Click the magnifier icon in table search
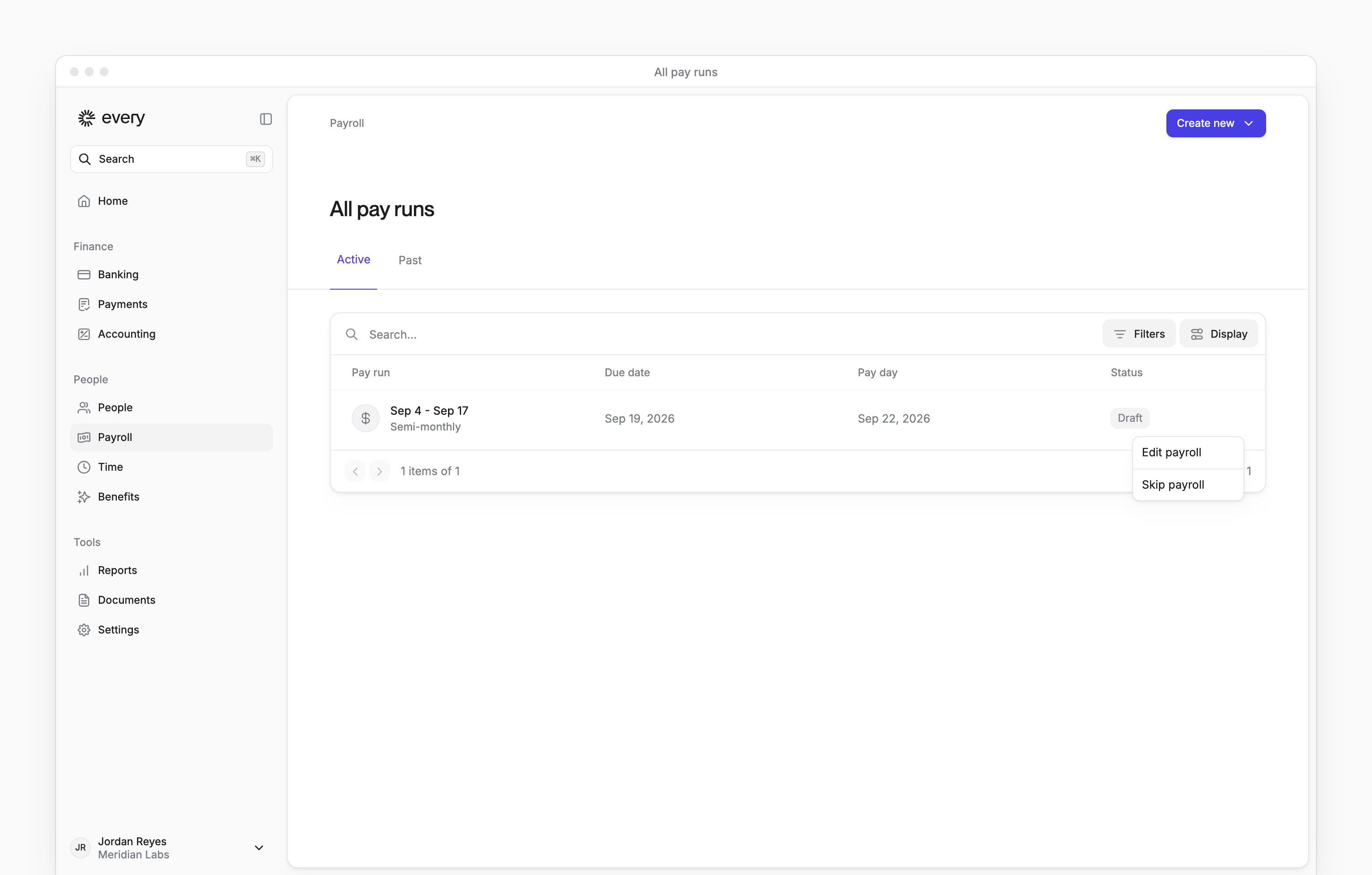Image resolution: width=1372 pixels, height=875 pixels. click(352, 334)
